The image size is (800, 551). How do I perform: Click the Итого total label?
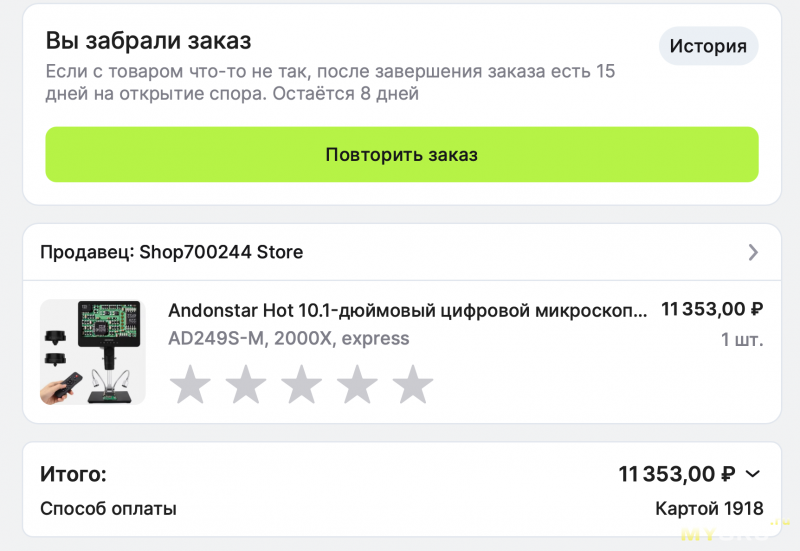pos(73,474)
